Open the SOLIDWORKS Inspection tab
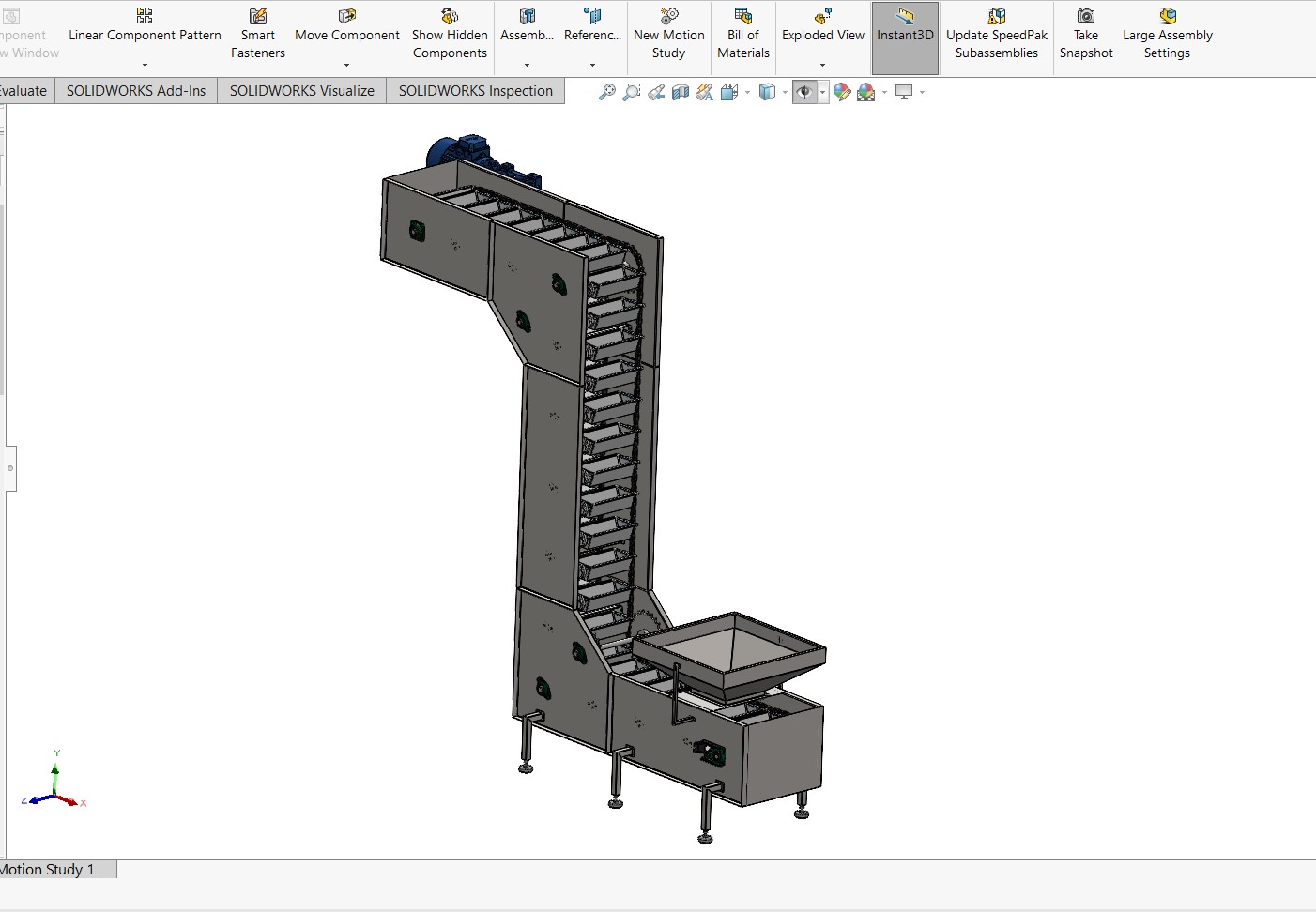This screenshot has width=1316, height=912. click(x=476, y=91)
